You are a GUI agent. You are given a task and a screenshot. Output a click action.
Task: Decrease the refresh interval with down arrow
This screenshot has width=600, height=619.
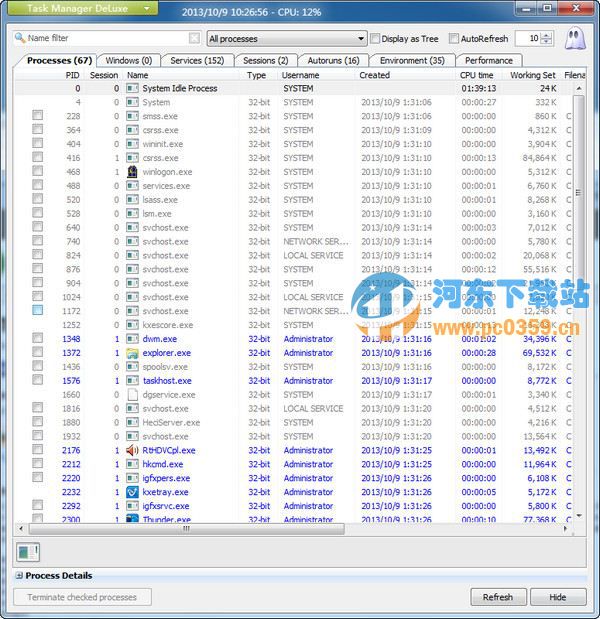click(x=546, y=41)
